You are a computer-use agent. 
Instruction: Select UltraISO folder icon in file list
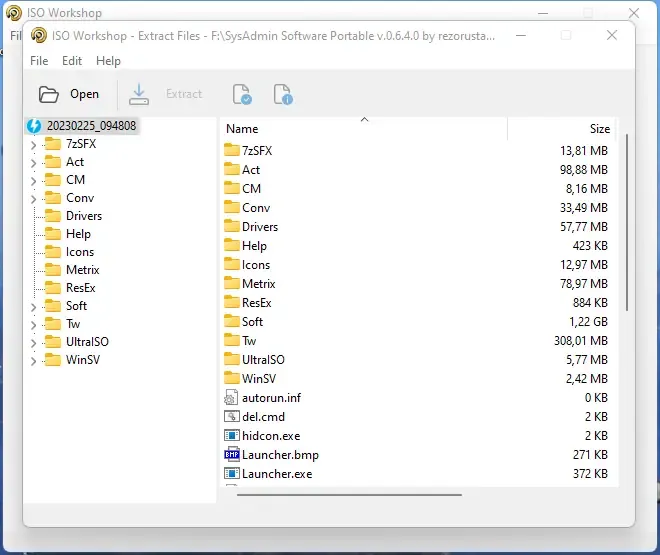tap(232, 358)
